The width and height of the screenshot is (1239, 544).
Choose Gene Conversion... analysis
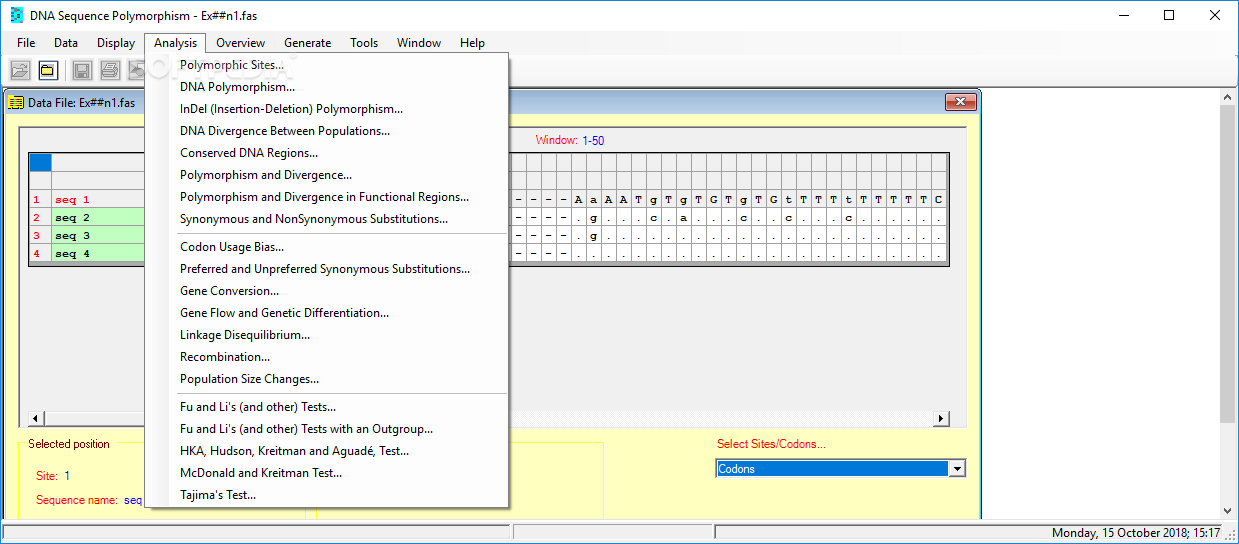327,291
